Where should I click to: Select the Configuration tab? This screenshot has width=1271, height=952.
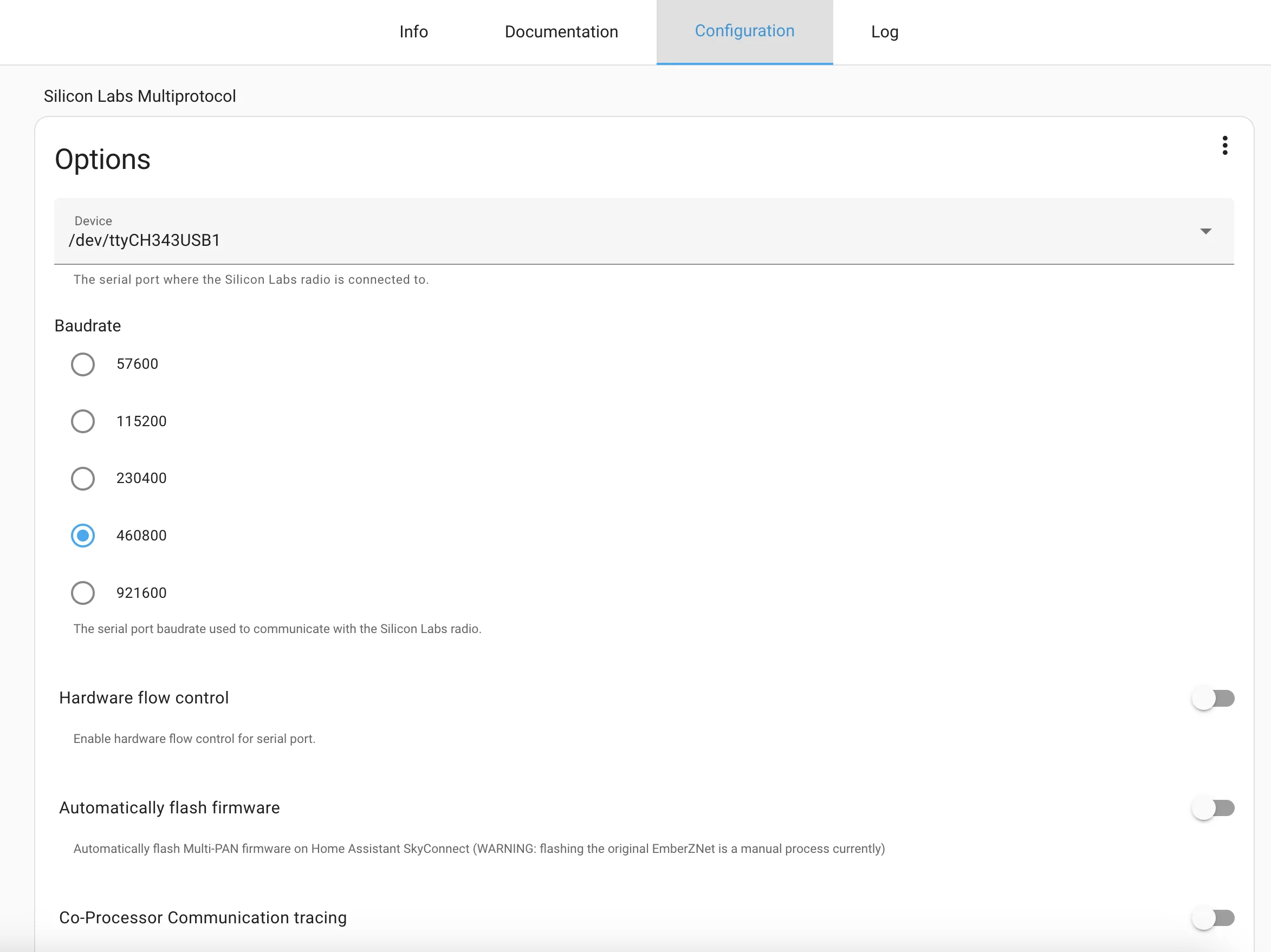[745, 31]
